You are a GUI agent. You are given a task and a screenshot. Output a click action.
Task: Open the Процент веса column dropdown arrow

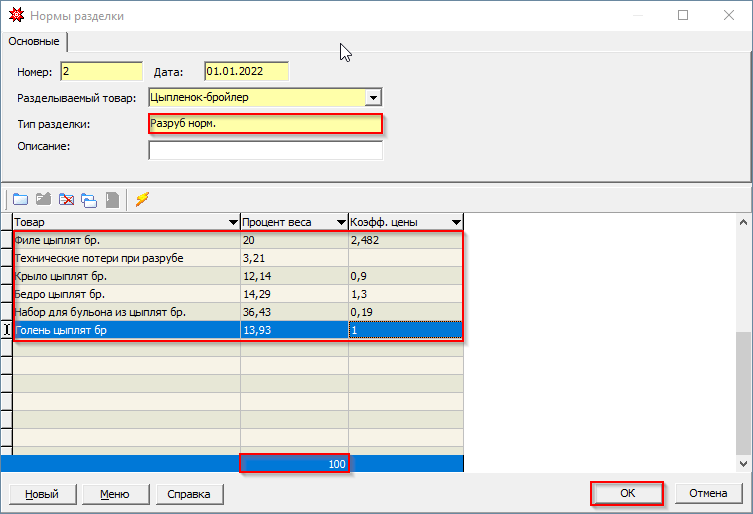coord(339,222)
